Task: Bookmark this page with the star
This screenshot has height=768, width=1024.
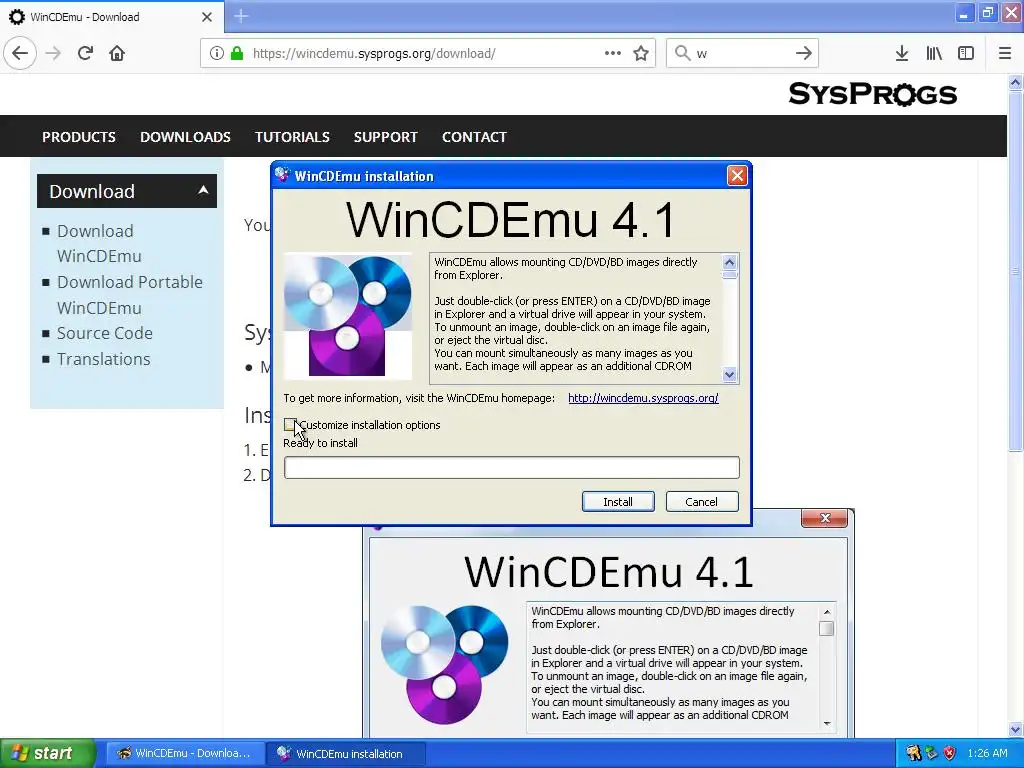Action: pyautogui.click(x=641, y=53)
